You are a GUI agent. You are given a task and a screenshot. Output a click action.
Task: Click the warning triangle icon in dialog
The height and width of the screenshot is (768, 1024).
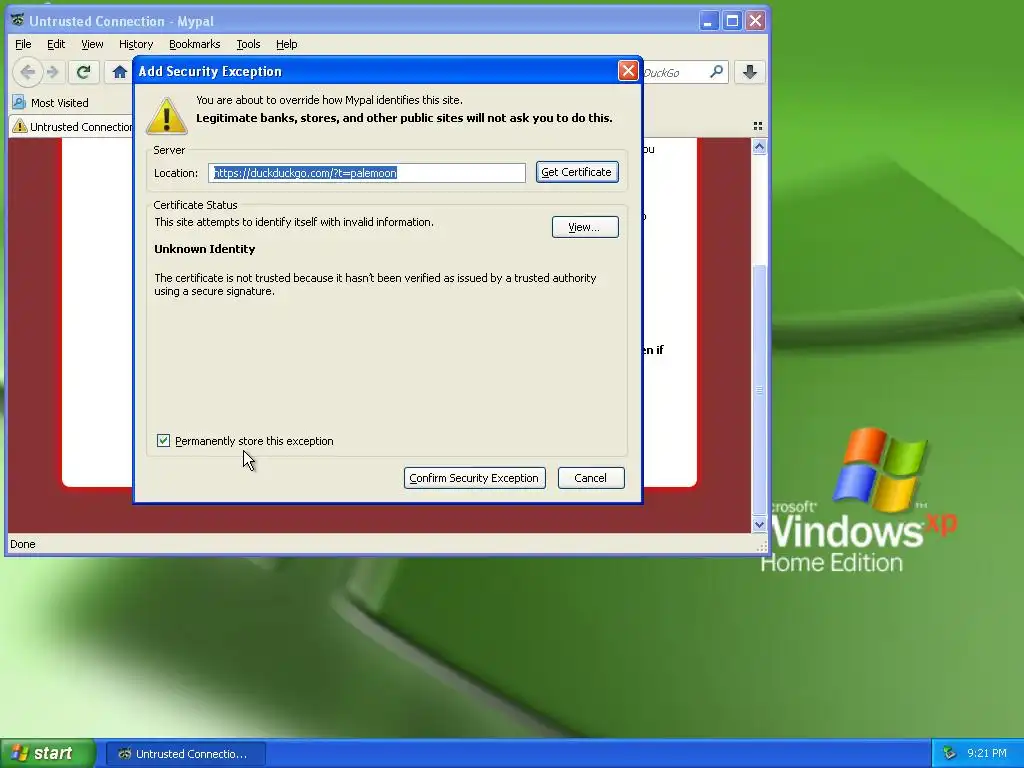pyautogui.click(x=167, y=116)
